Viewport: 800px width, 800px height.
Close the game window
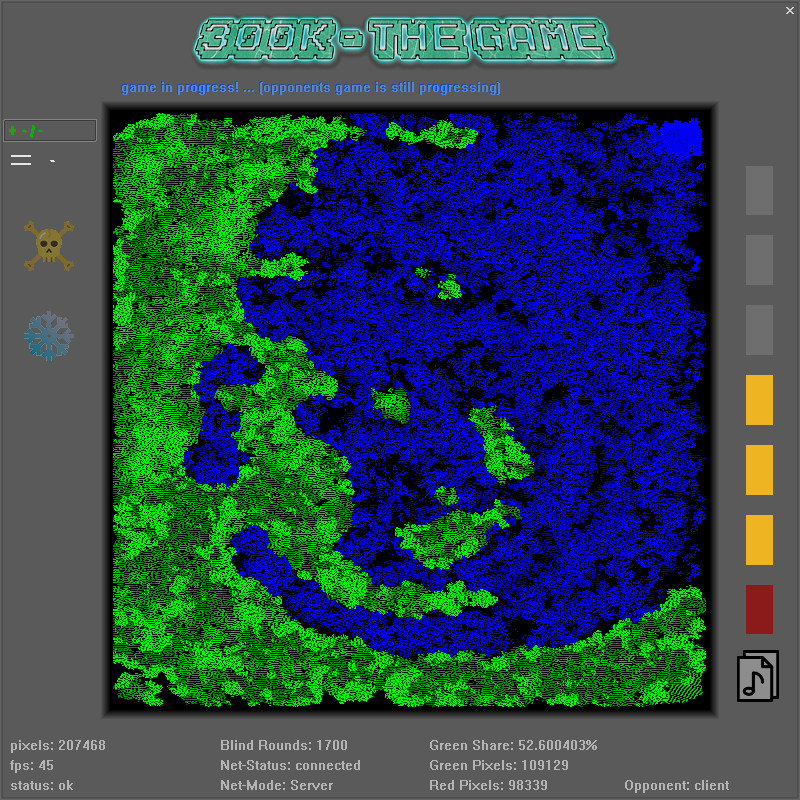[x=789, y=10]
